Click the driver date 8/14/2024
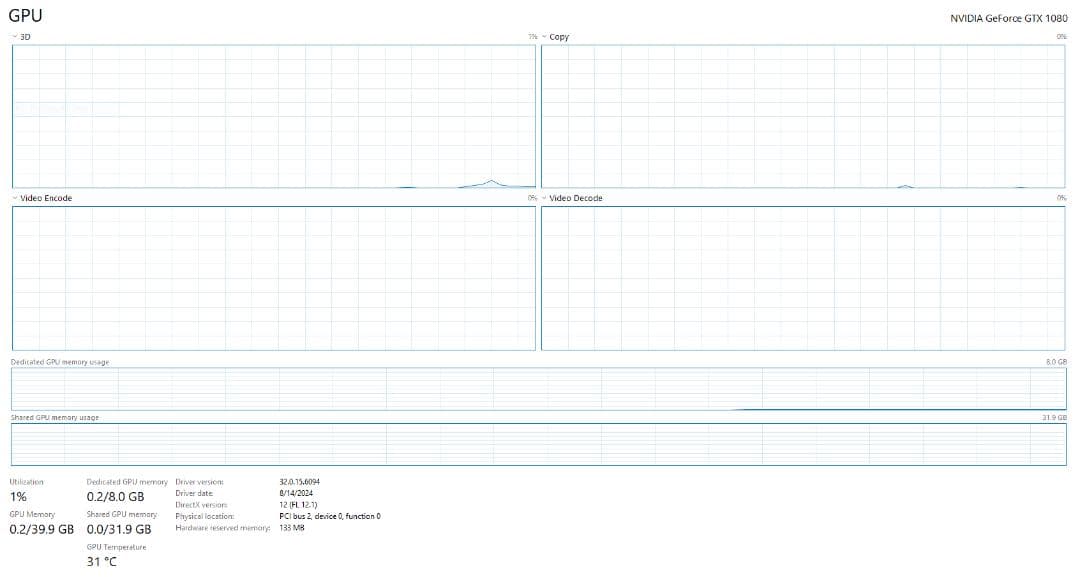The width and height of the screenshot is (1080, 577). [x=293, y=493]
